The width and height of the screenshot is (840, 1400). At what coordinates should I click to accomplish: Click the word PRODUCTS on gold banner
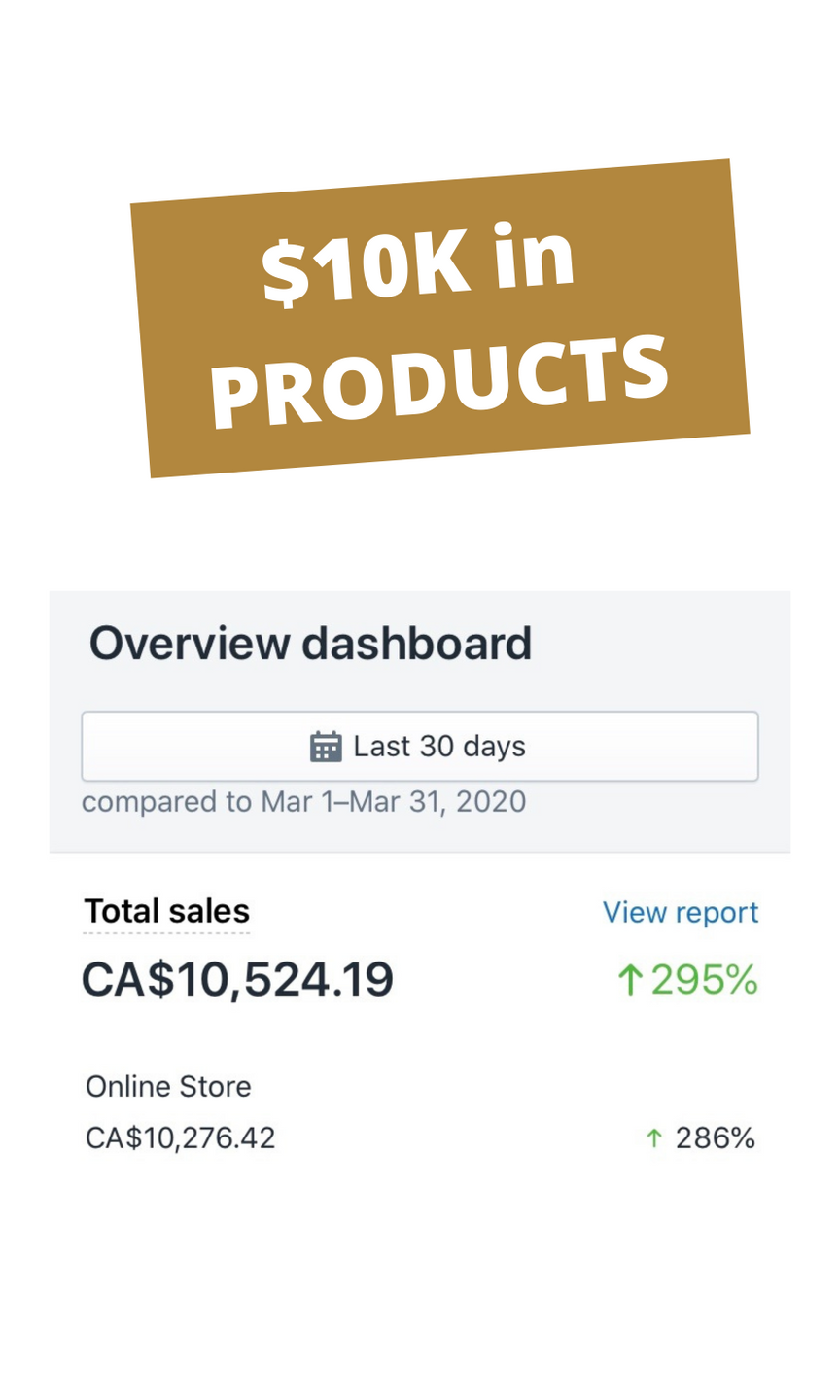(x=439, y=382)
